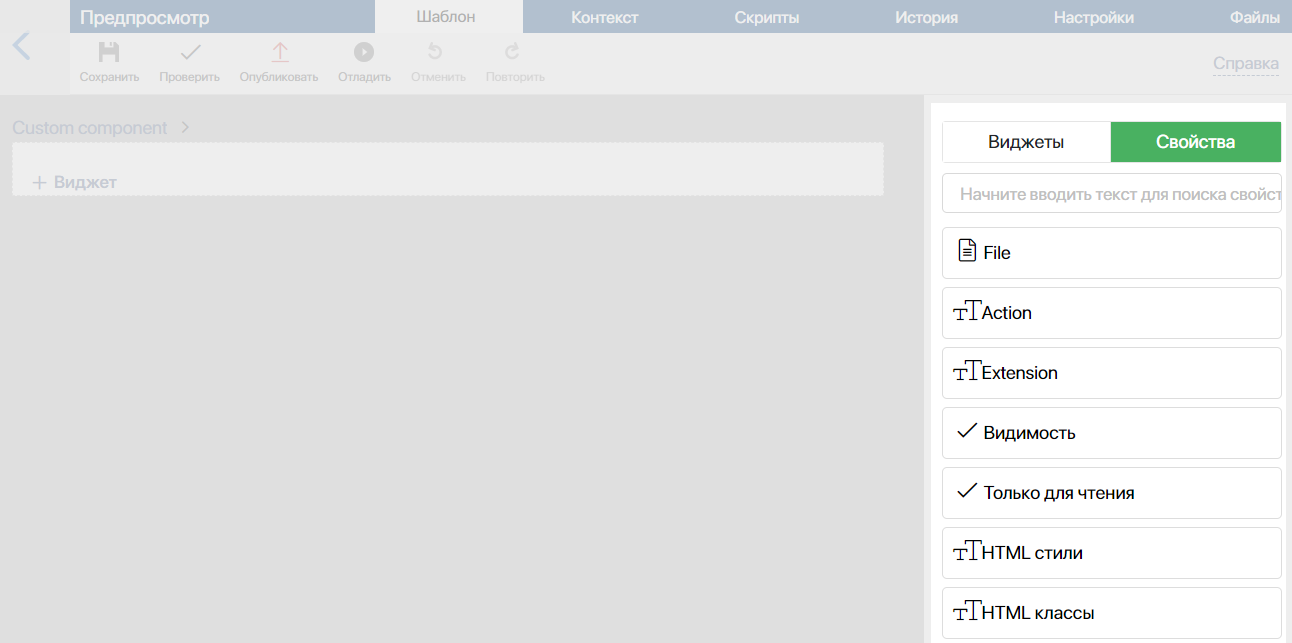Select the Action string property
The image size is (1292, 643).
[1111, 313]
